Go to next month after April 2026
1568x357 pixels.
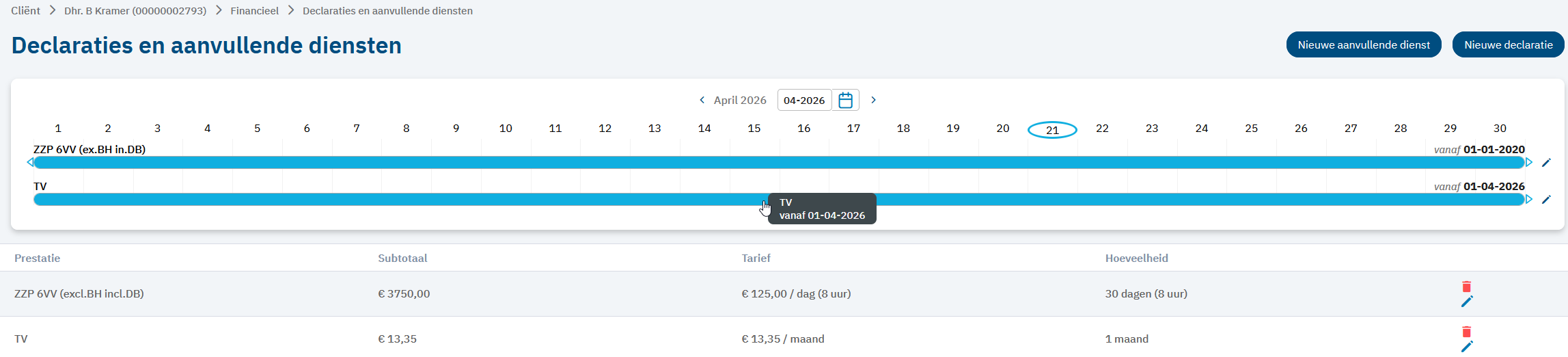(873, 100)
